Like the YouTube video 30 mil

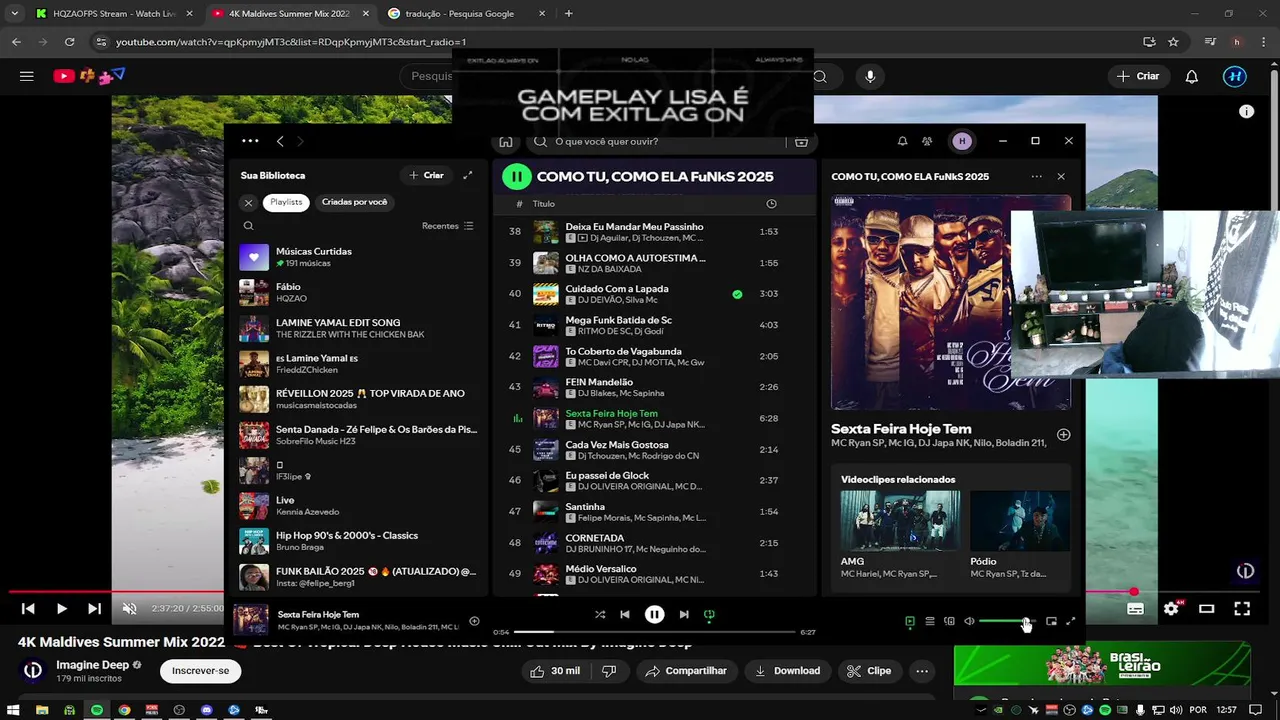point(555,671)
